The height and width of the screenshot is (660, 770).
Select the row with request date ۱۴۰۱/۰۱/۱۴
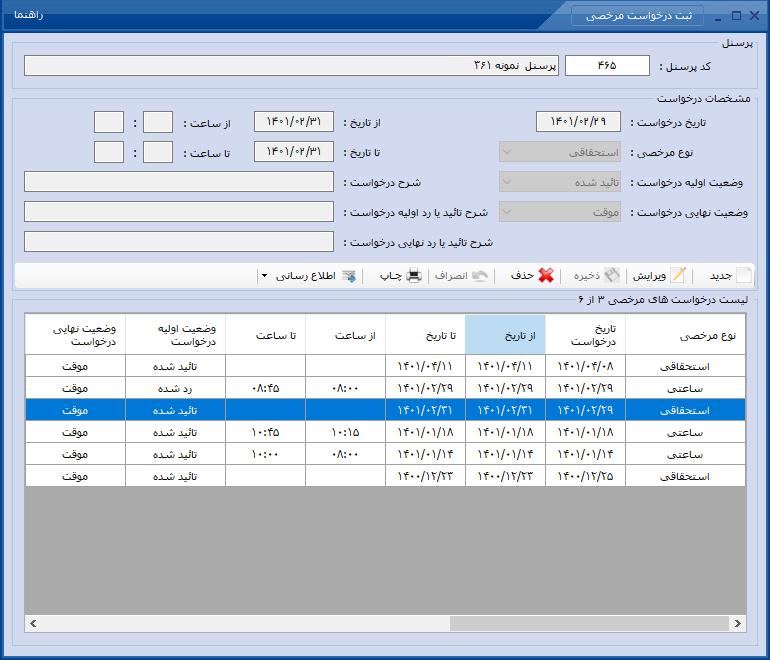[x=385, y=454]
